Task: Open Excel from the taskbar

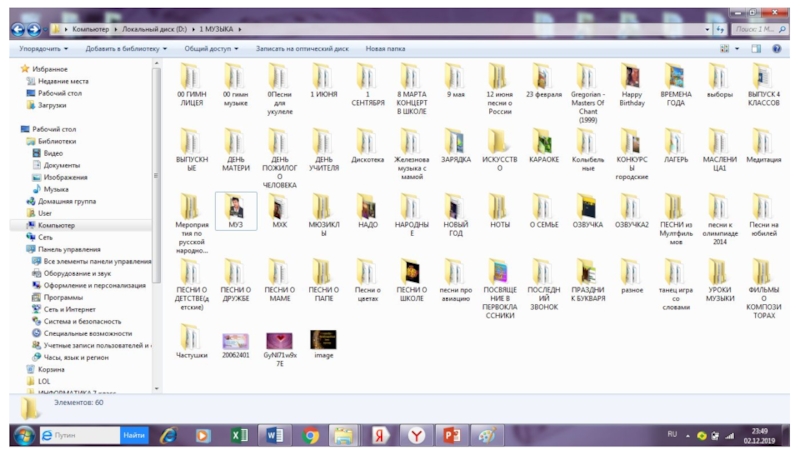Action: [239, 435]
